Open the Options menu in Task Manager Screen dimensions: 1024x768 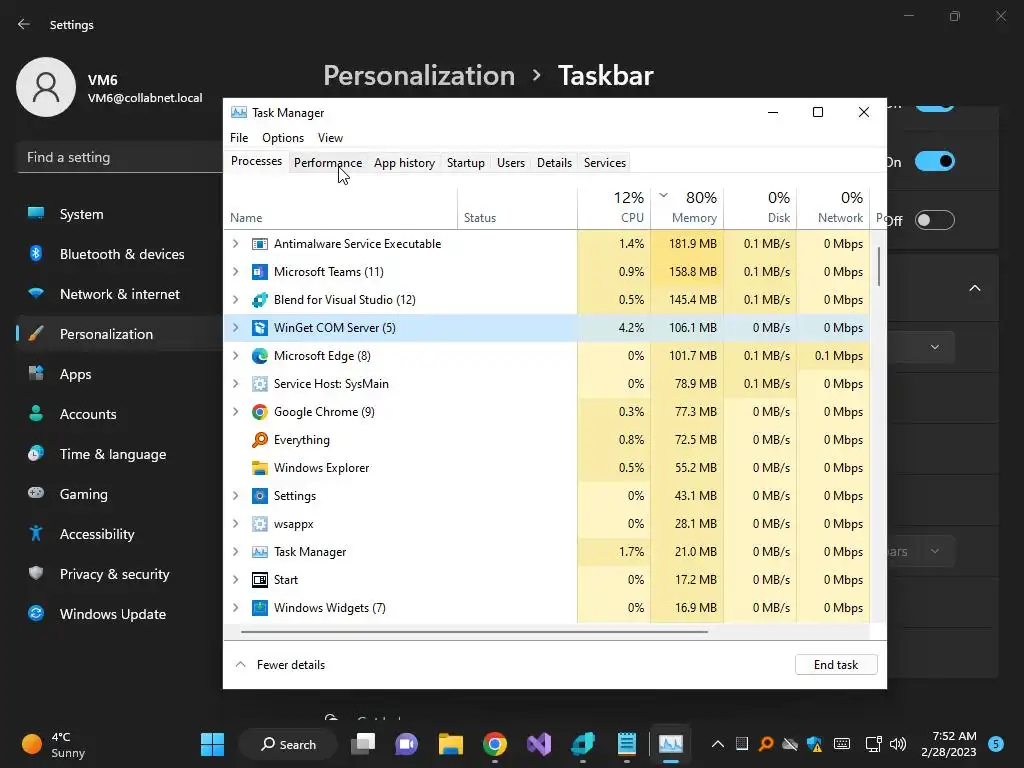tap(283, 138)
